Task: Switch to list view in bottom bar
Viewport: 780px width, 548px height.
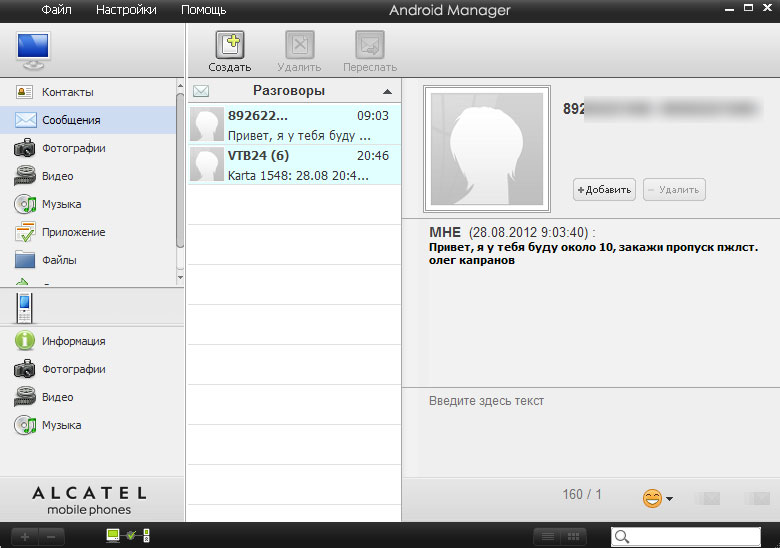Action: pyautogui.click(x=546, y=537)
